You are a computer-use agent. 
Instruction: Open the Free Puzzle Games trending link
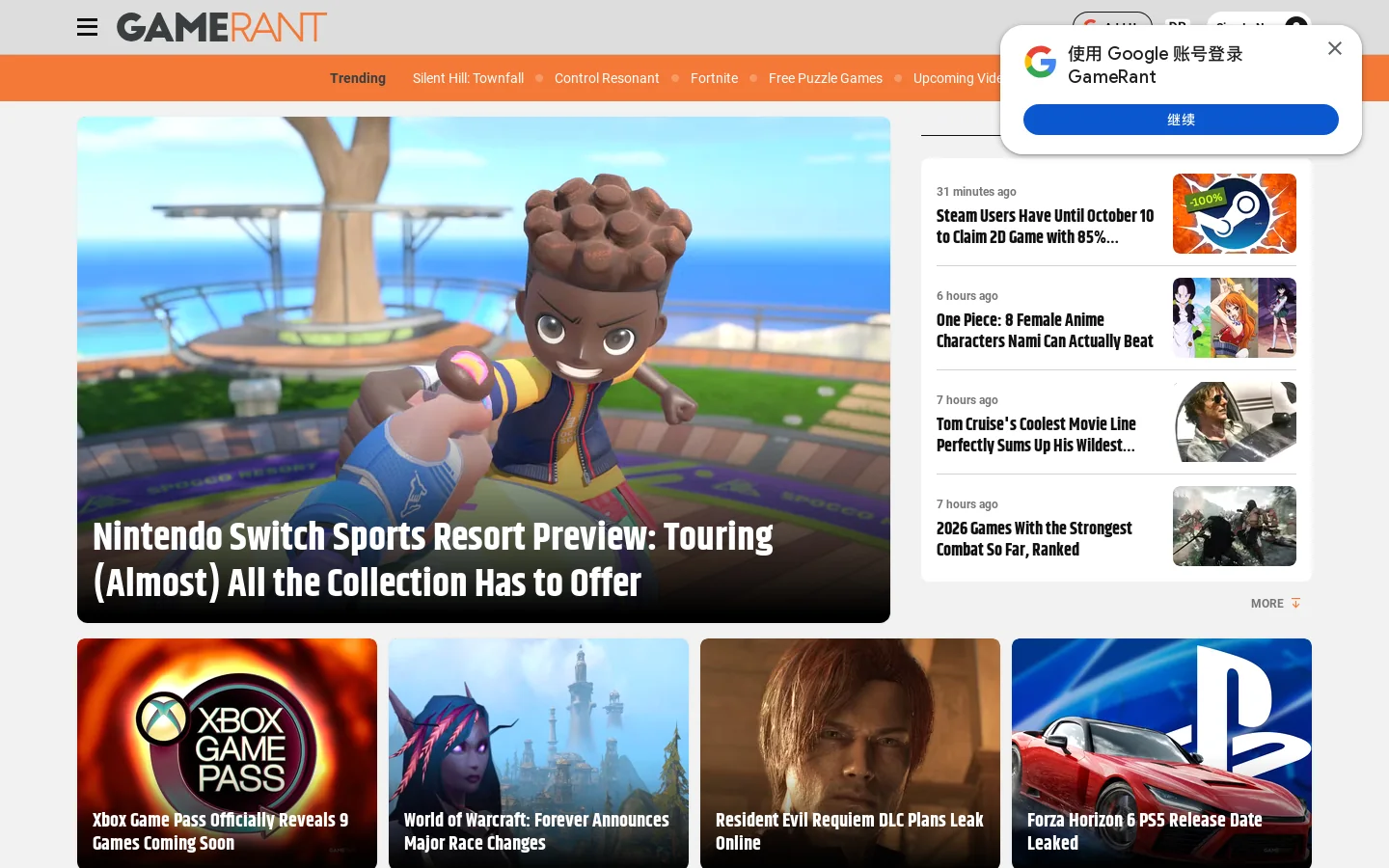pos(826,78)
